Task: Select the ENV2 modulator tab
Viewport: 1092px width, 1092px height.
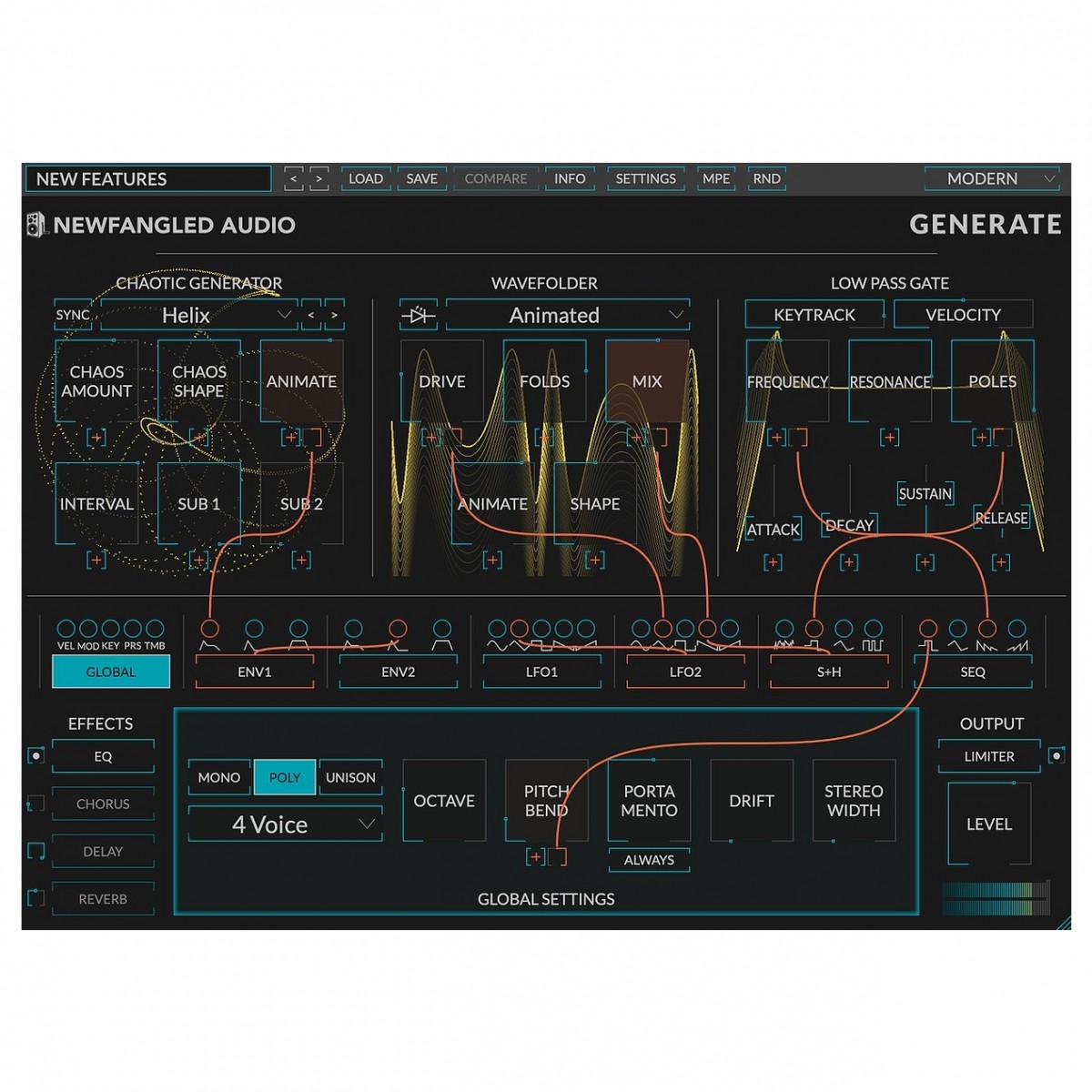Action: [398, 672]
